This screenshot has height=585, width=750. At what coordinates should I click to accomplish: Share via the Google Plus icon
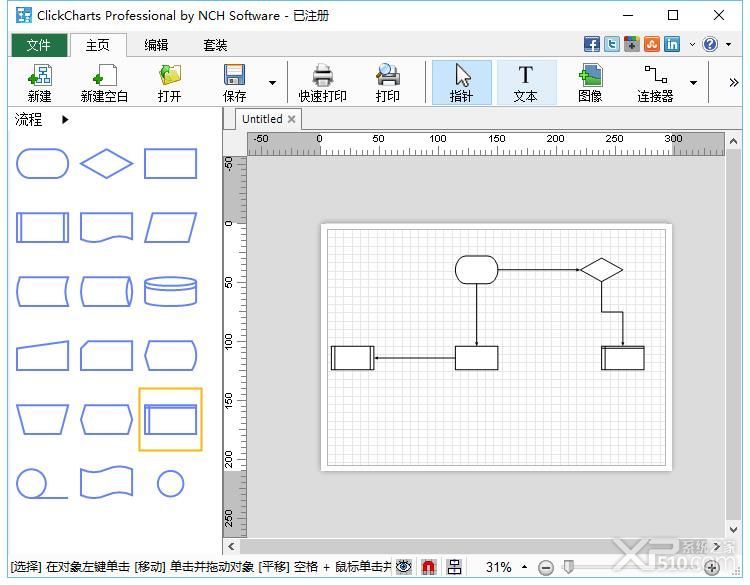tap(631, 44)
